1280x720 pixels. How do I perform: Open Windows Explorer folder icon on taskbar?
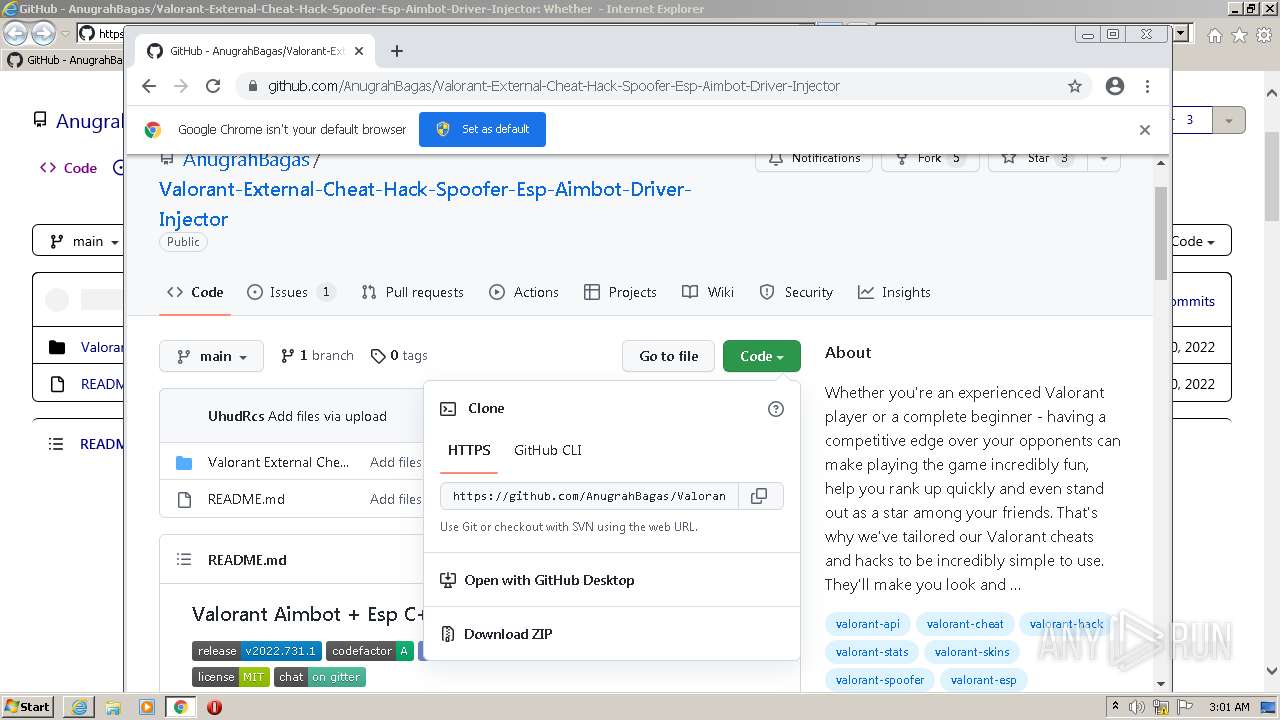[112, 707]
